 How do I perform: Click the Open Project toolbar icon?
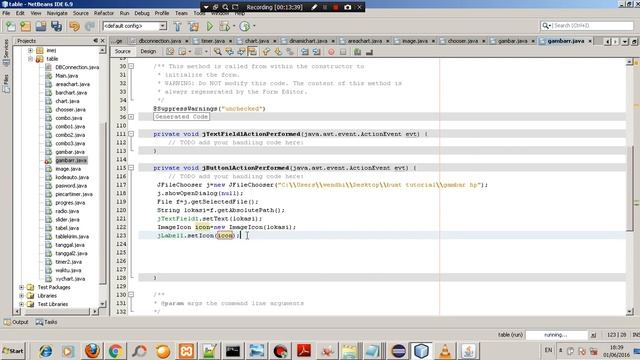click(x=41, y=26)
